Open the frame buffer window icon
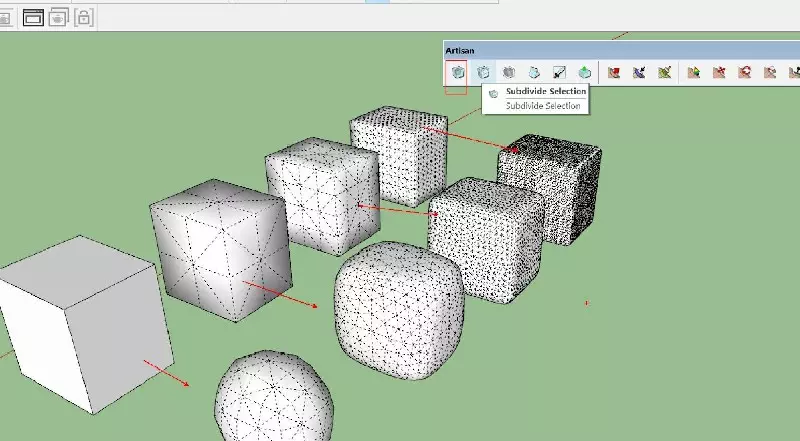 [x=33, y=18]
